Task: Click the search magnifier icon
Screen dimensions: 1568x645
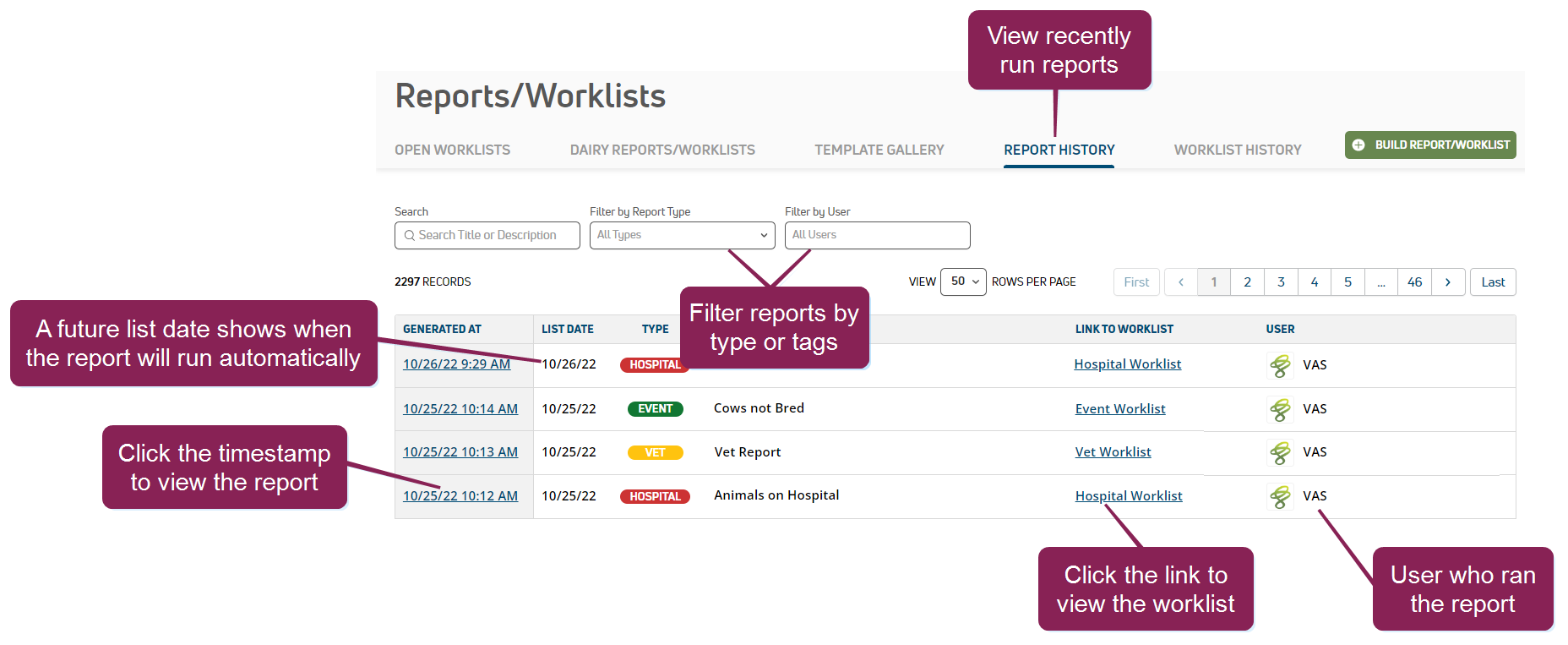Action: (410, 236)
